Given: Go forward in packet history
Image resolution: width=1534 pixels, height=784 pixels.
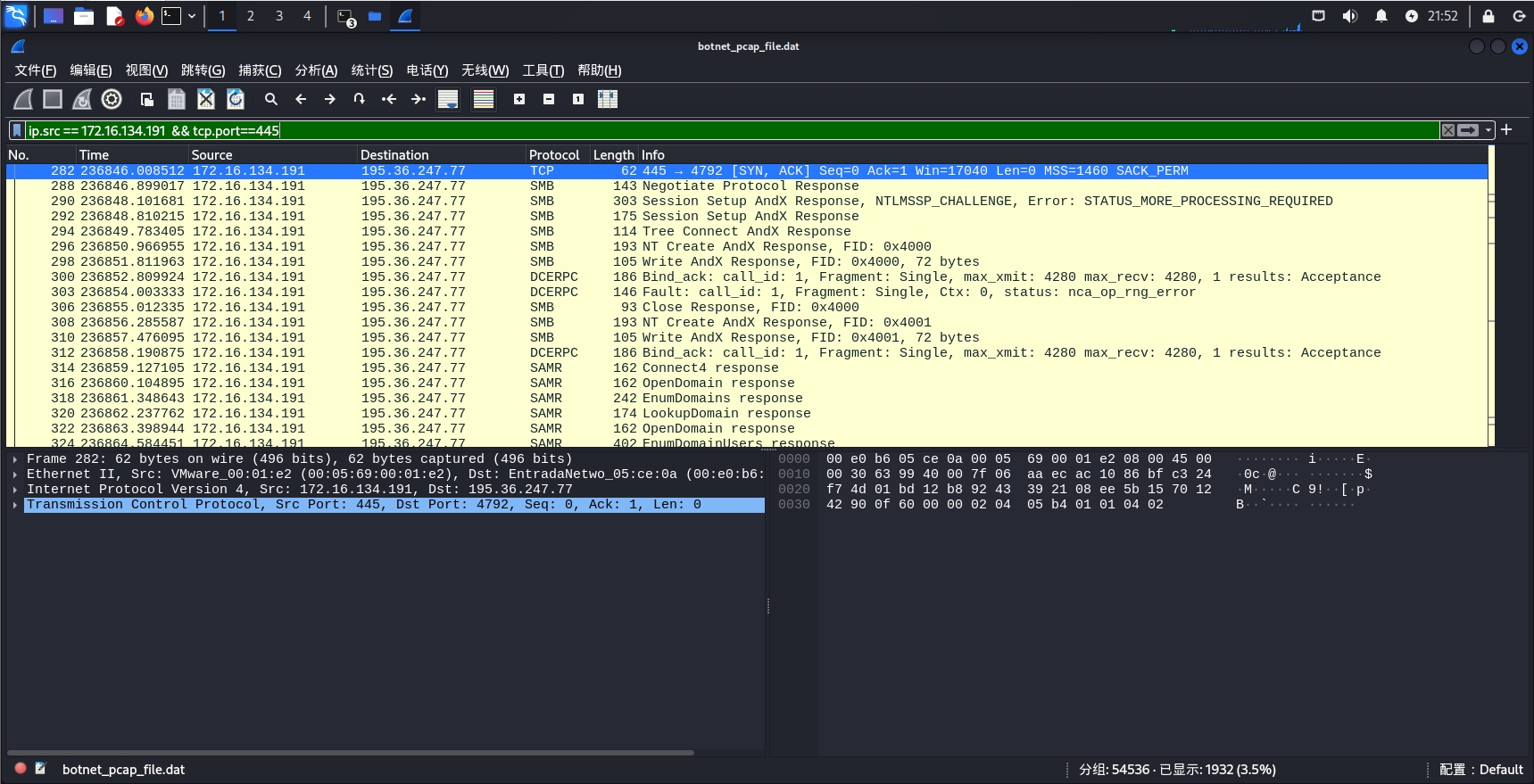Looking at the screenshot, I should [330, 99].
